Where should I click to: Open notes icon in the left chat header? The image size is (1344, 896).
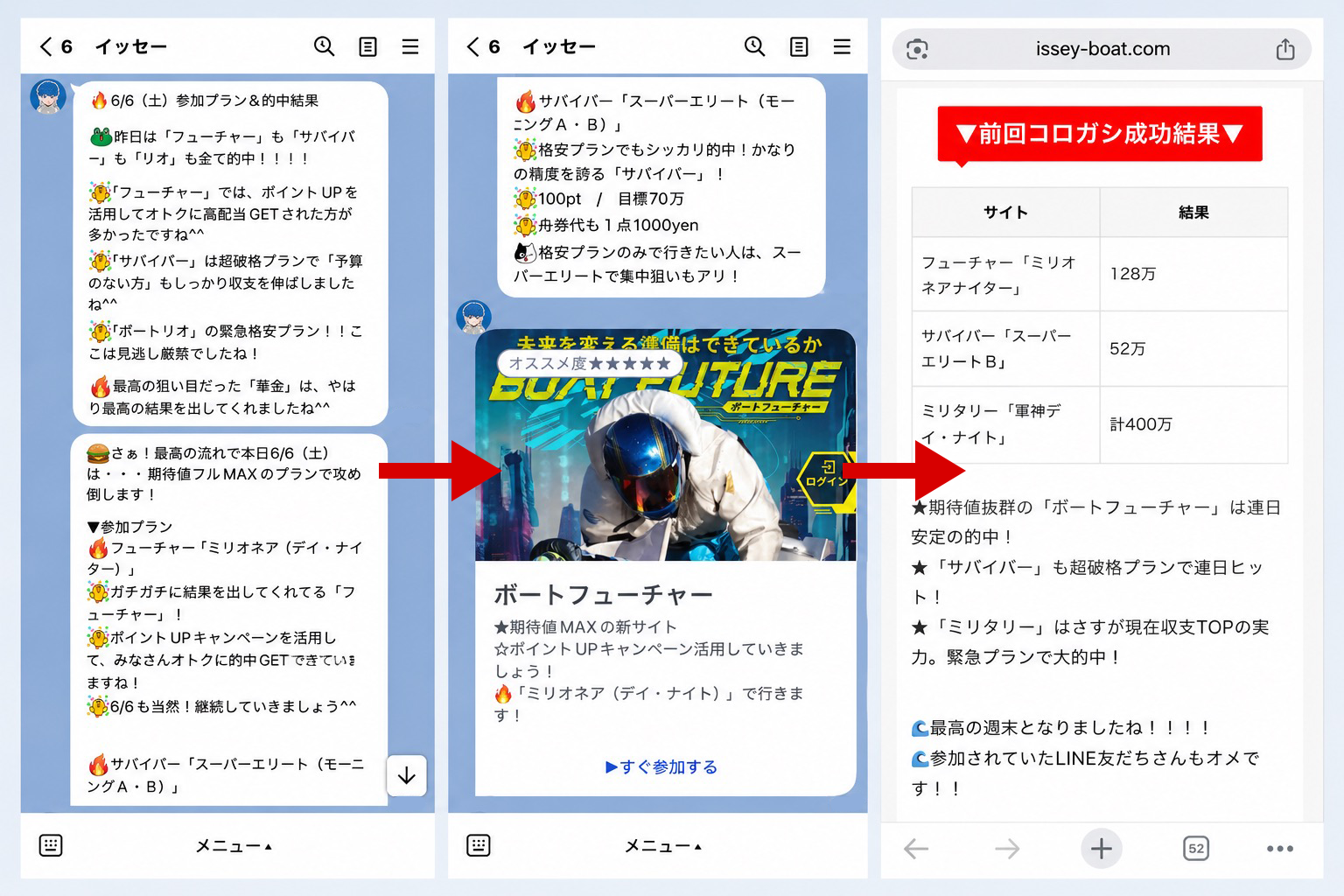click(368, 46)
